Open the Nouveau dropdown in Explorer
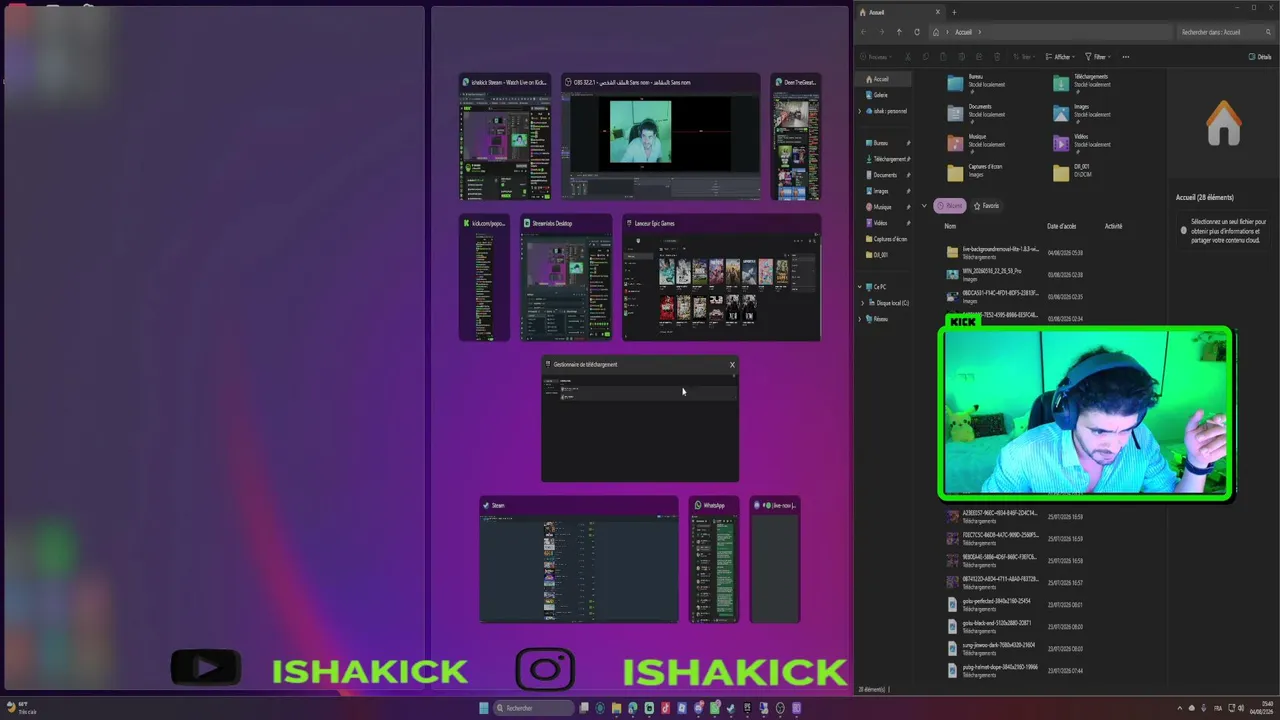This screenshot has height=720, width=1280. click(x=877, y=57)
